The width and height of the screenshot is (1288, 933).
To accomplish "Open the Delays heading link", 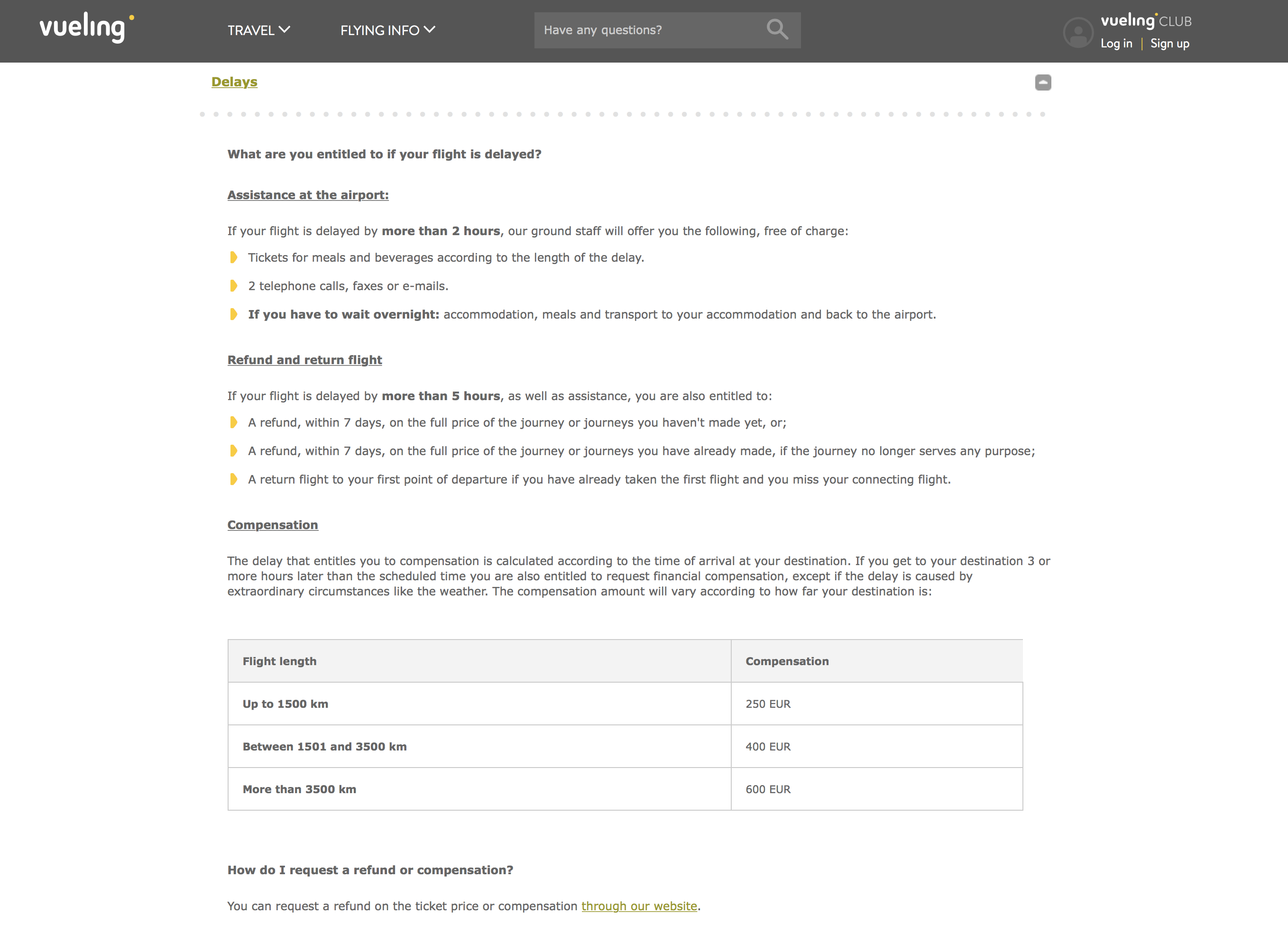I will [234, 82].
